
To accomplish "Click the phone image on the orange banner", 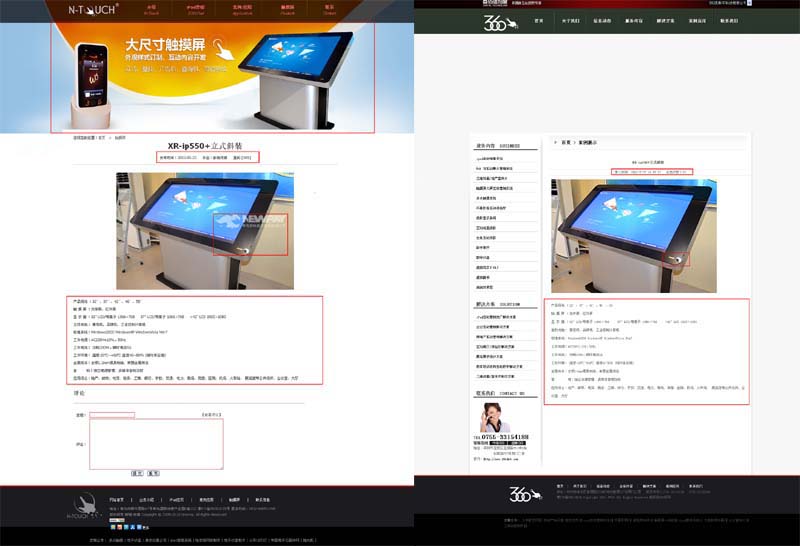I will click(93, 77).
